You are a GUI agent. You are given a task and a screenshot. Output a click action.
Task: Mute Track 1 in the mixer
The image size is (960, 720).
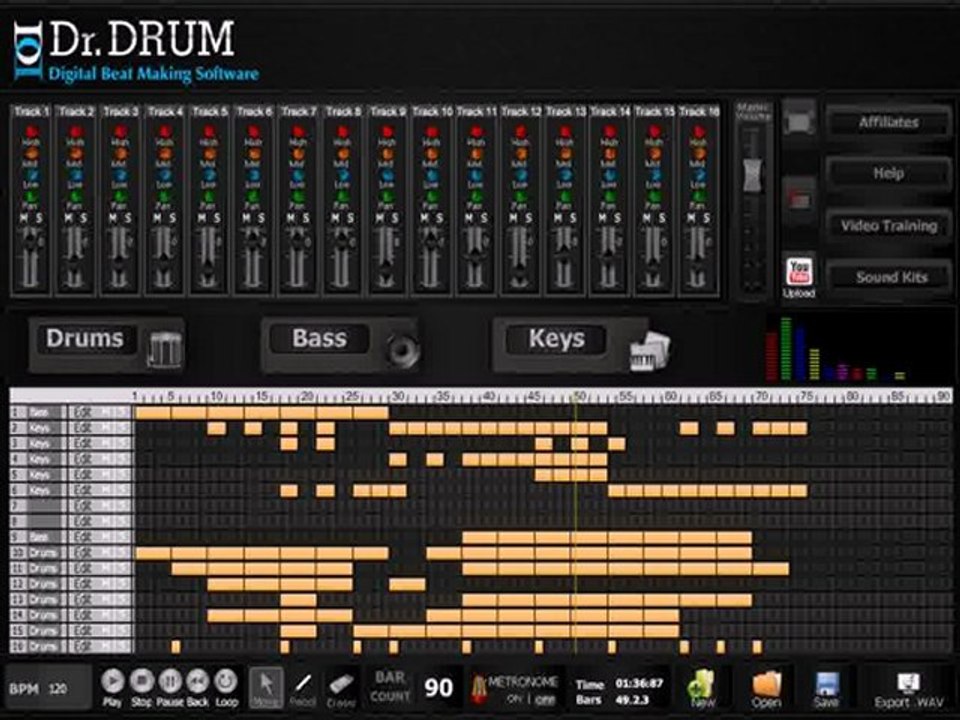[24, 218]
